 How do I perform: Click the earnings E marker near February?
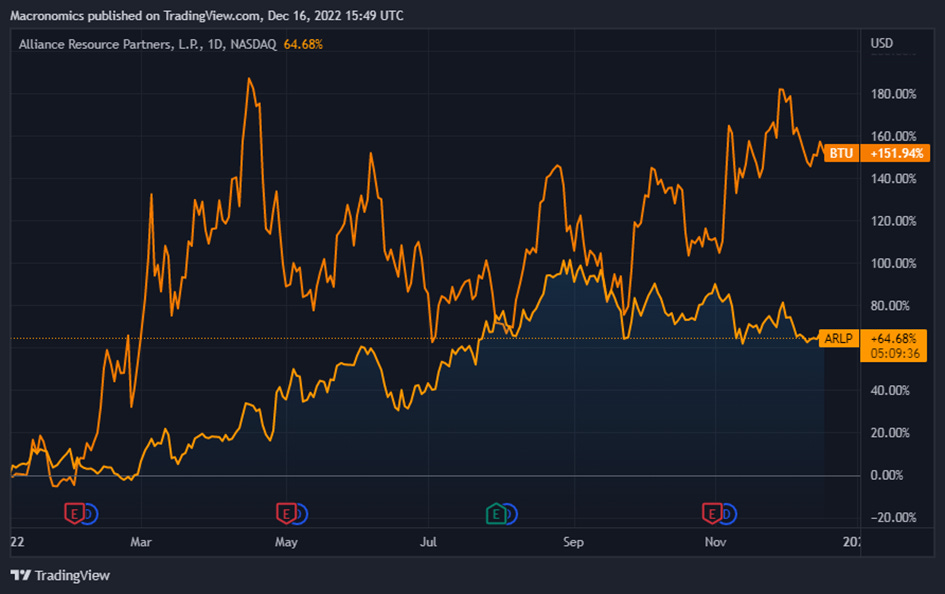(74, 513)
